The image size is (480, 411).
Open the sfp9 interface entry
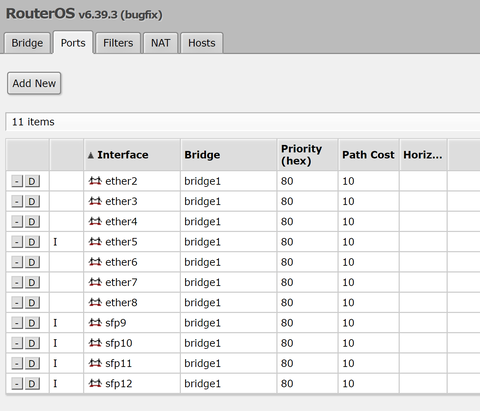click(x=116, y=323)
